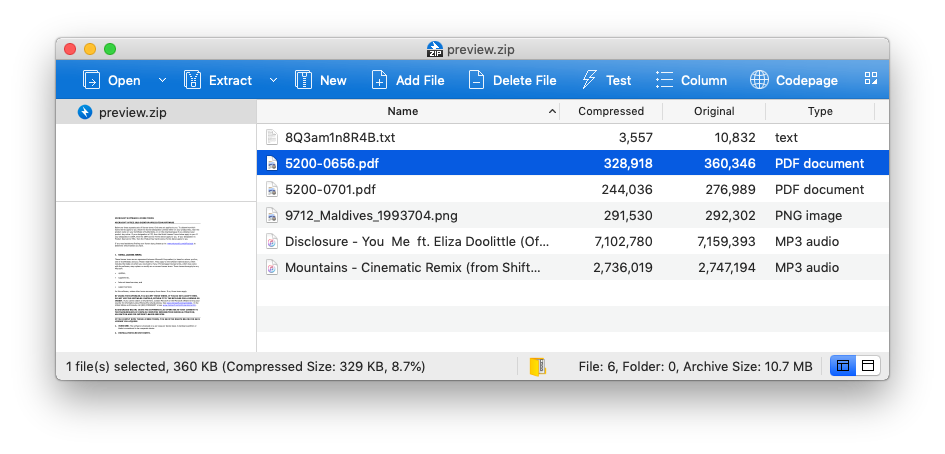Click the Name column sort arrow

click(552, 112)
